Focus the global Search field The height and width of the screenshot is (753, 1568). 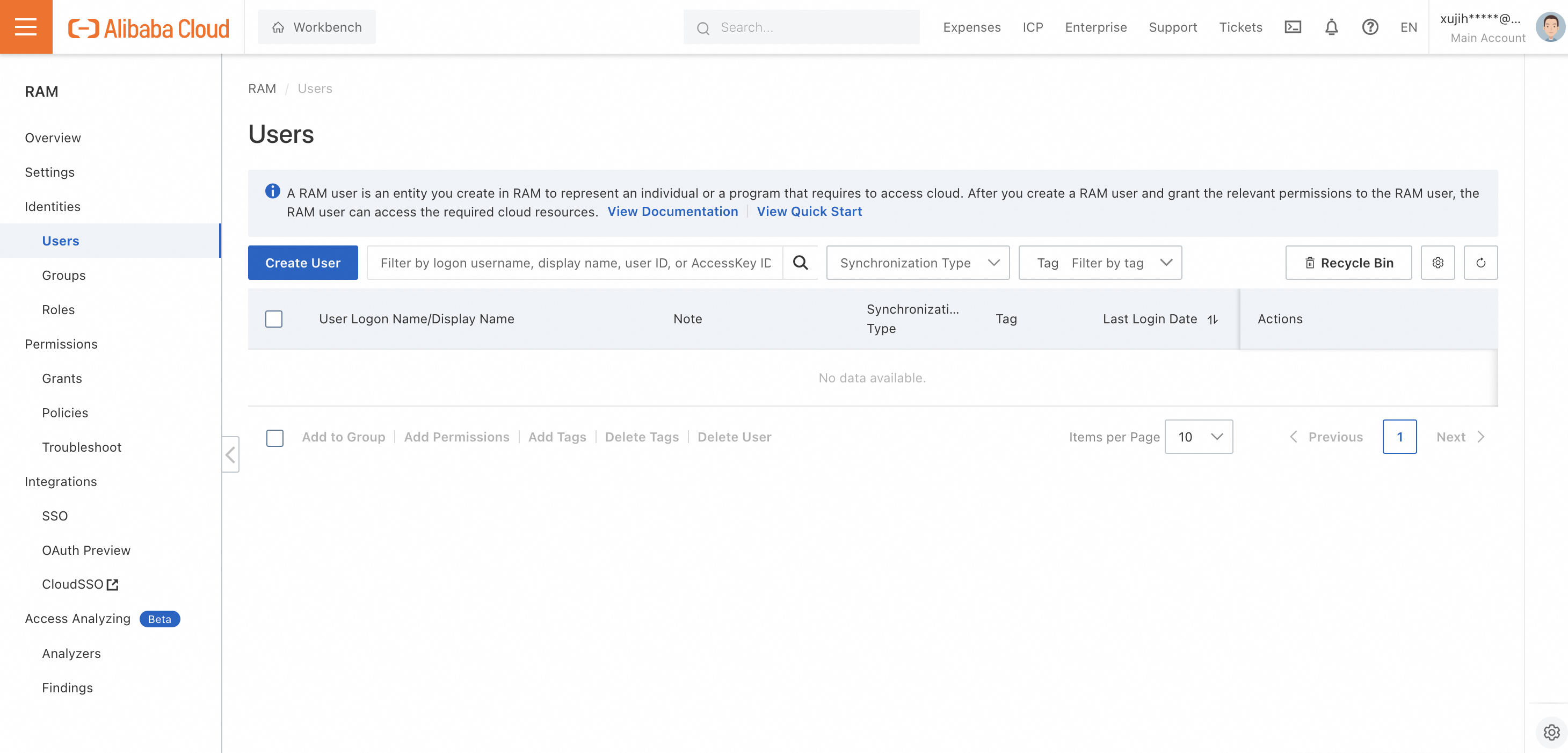[x=801, y=27]
